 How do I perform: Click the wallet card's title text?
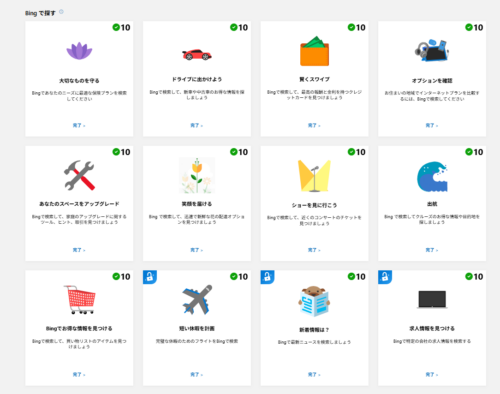tap(314, 79)
